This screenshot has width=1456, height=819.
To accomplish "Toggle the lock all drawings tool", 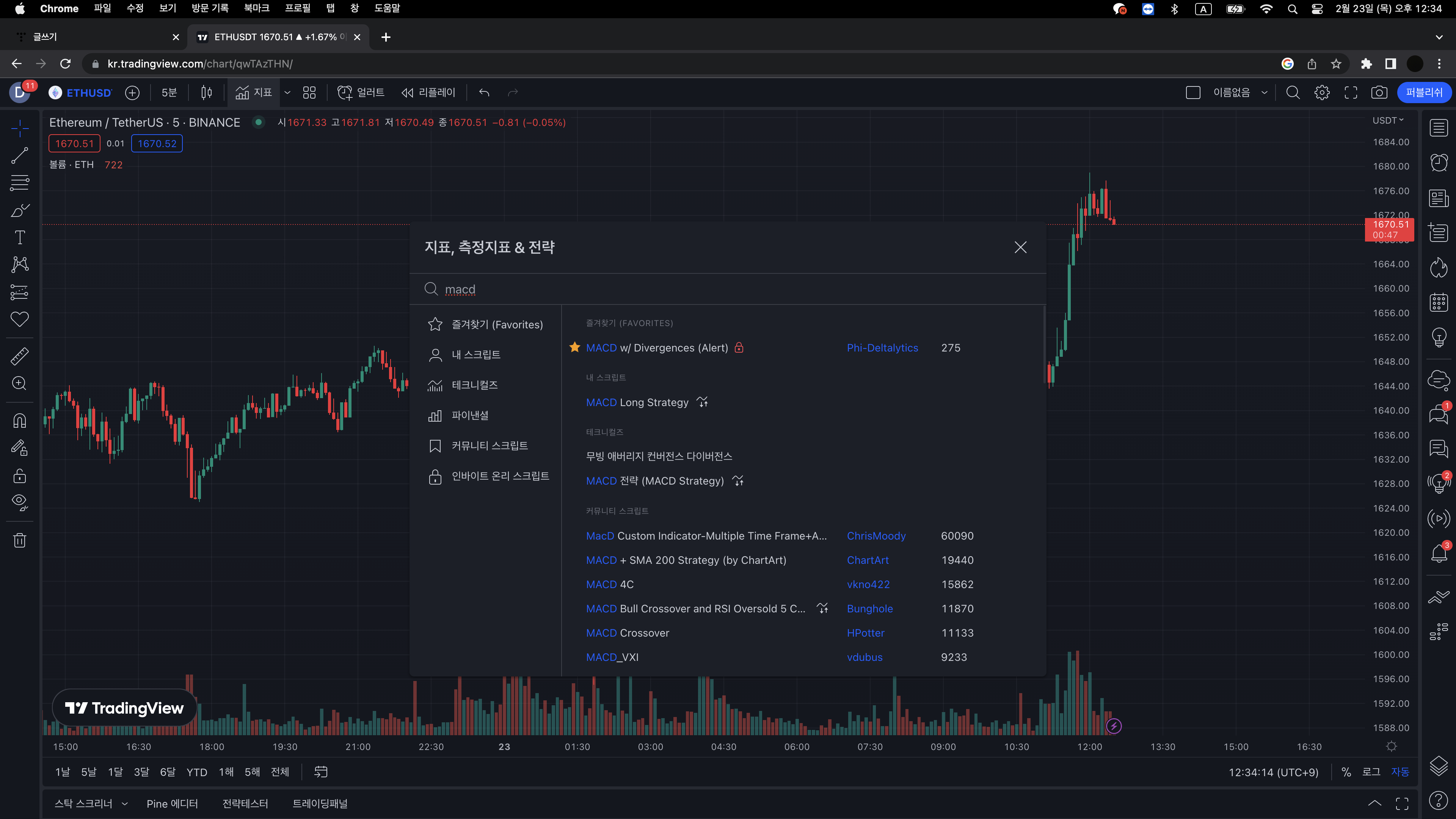I will (20, 476).
